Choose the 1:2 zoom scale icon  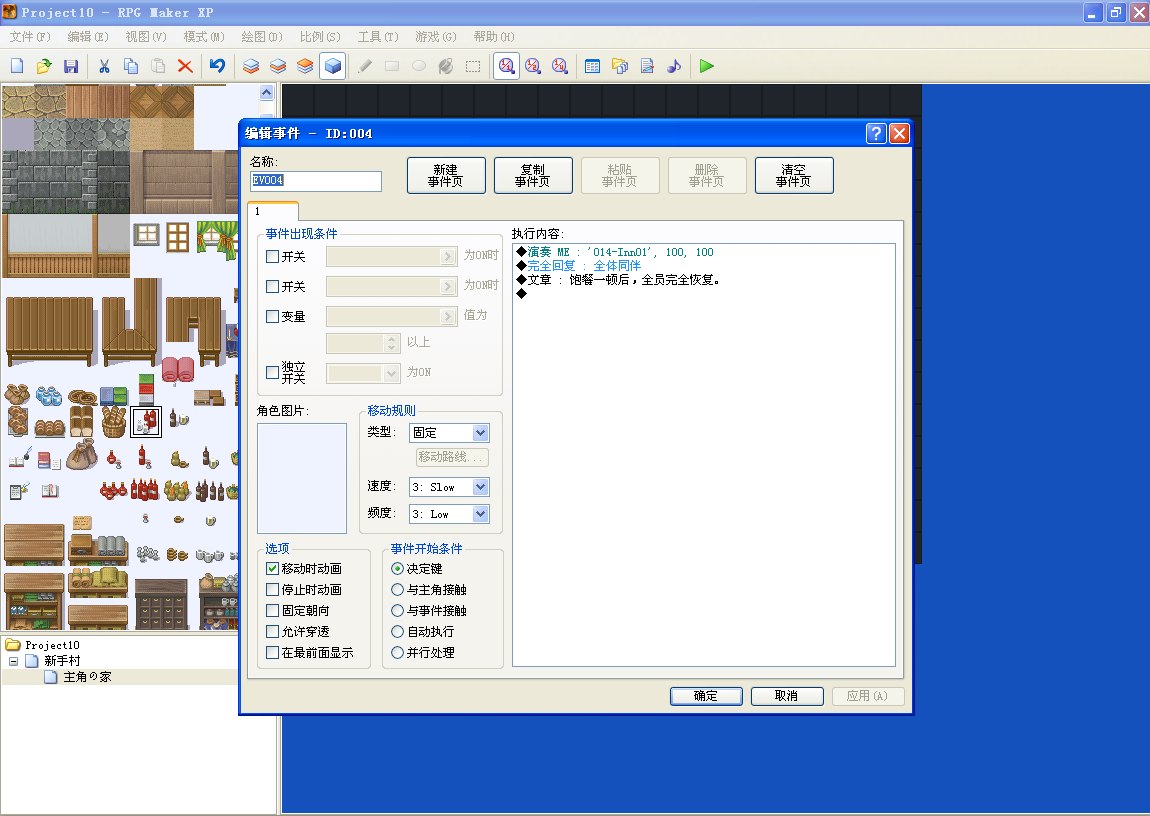(x=533, y=66)
